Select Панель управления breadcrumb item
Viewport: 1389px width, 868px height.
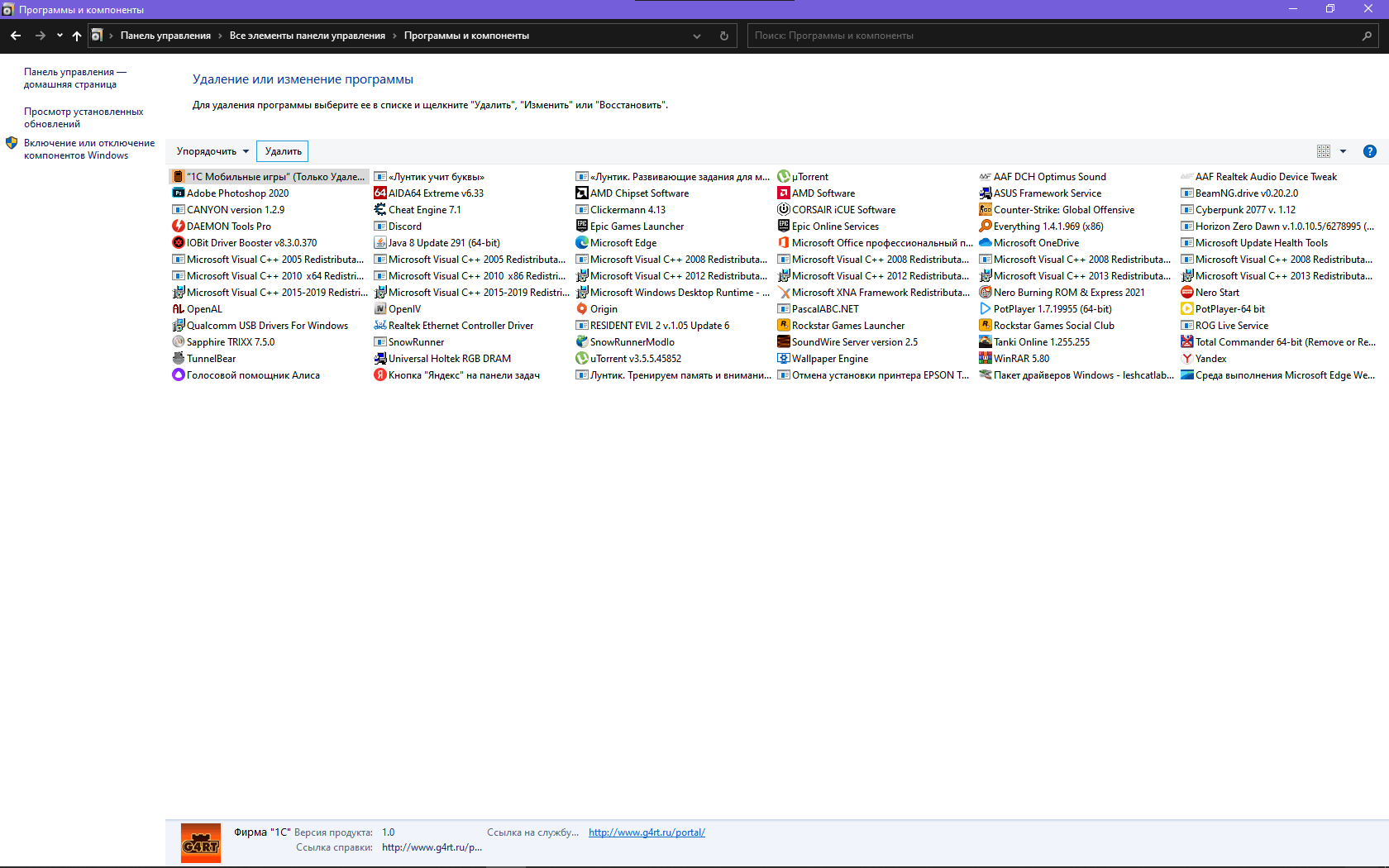pos(165,36)
